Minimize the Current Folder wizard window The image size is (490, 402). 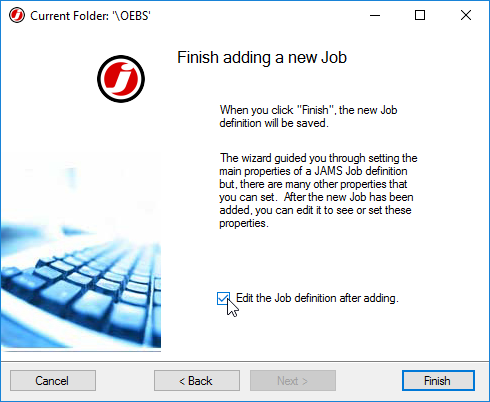[x=375, y=15]
